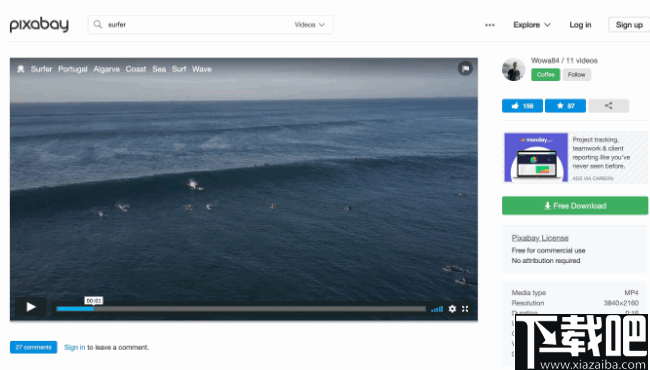Select the Algarve tag

tap(107, 69)
